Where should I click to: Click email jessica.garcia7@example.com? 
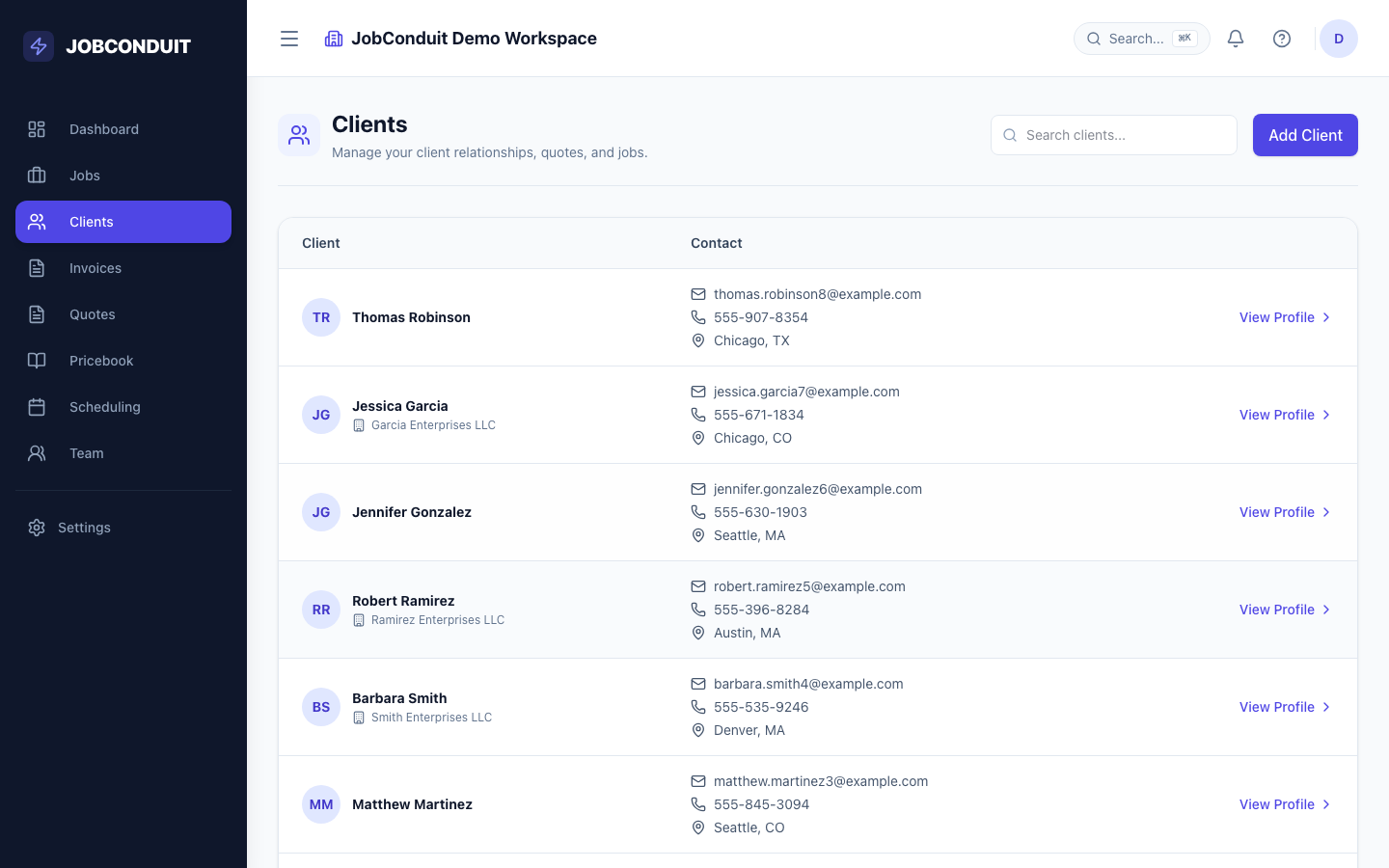tap(806, 392)
